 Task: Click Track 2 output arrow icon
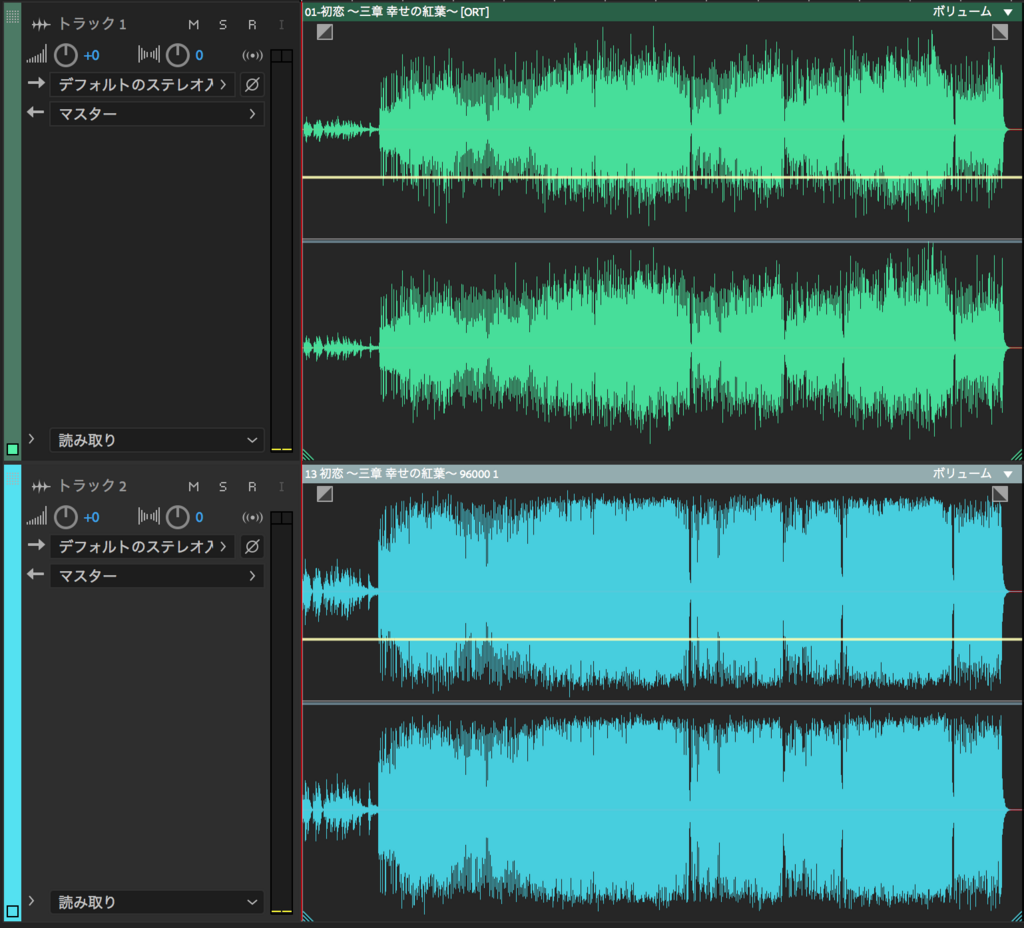click(36, 574)
